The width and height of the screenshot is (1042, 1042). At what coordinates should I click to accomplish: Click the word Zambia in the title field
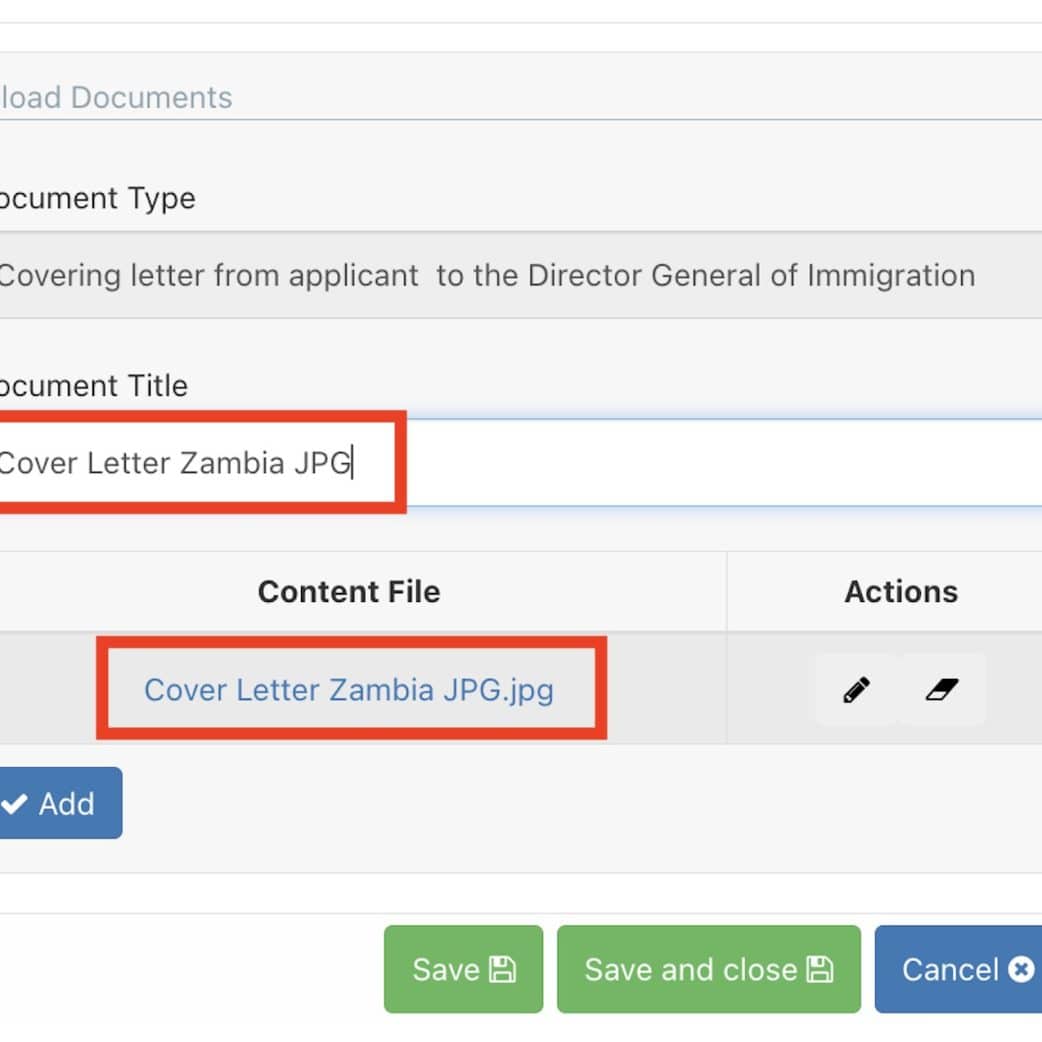click(x=232, y=463)
